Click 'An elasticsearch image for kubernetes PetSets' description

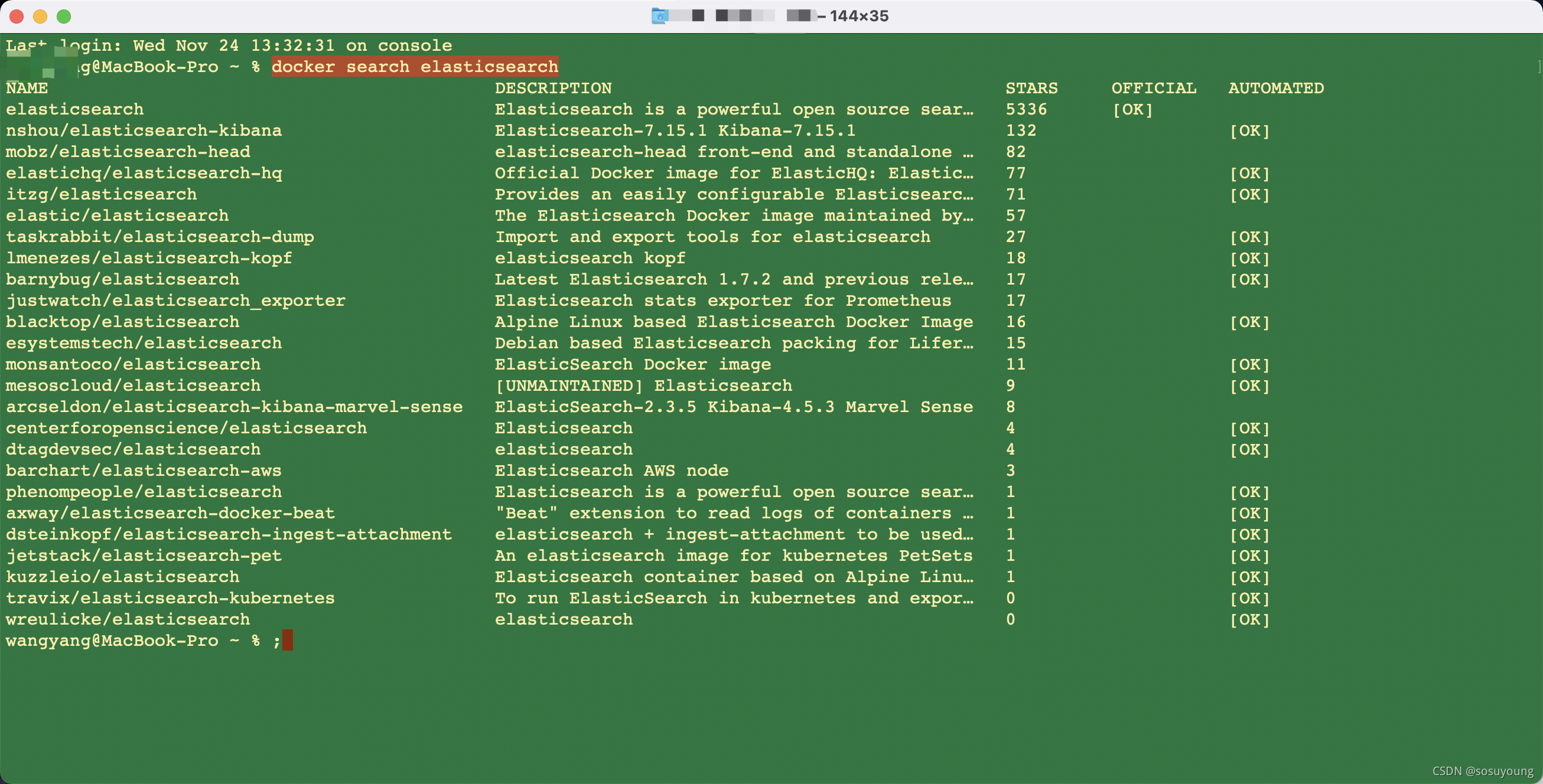tap(734, 556)
